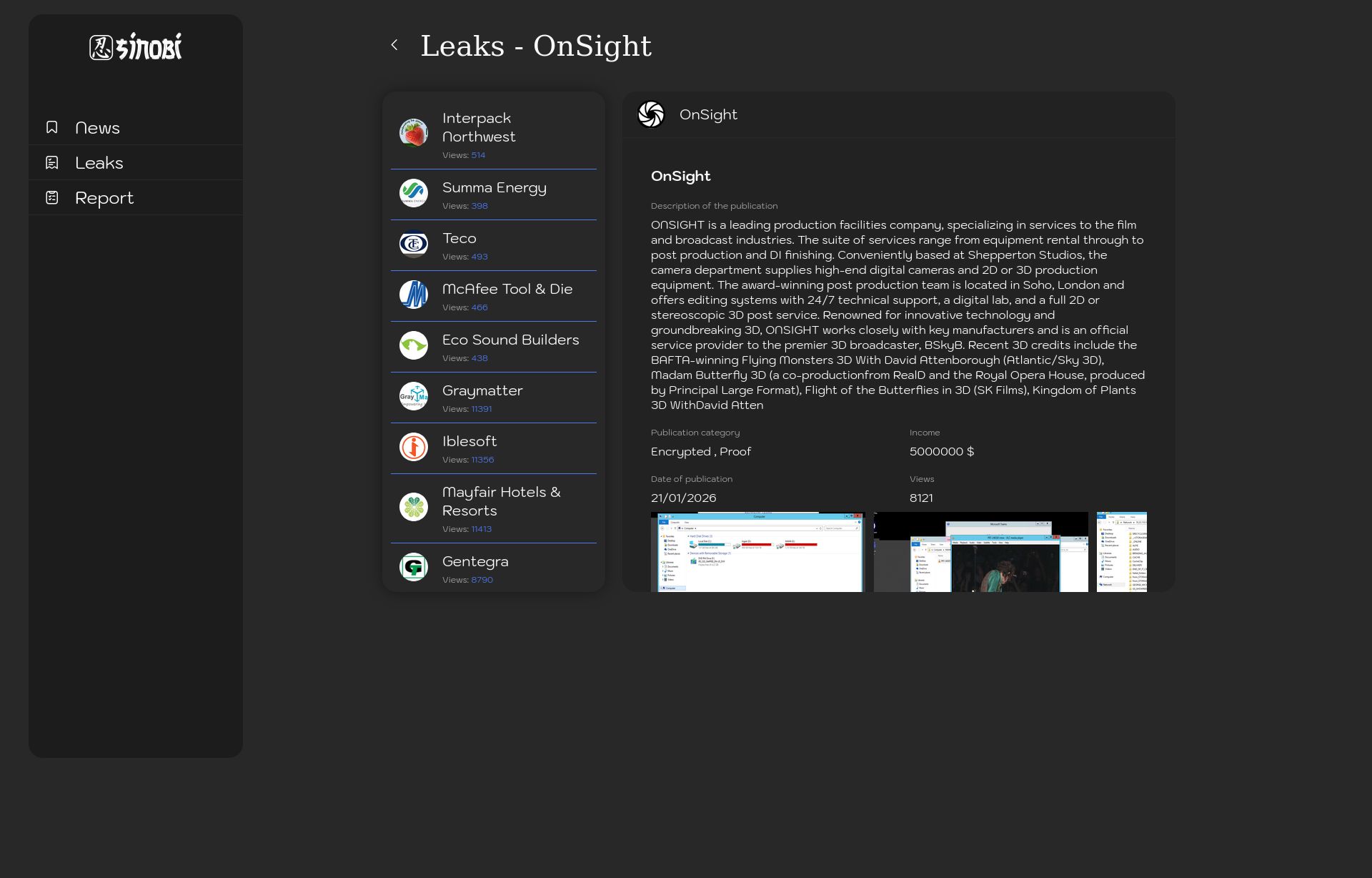Select the Teco leak entry

[493, 245]
